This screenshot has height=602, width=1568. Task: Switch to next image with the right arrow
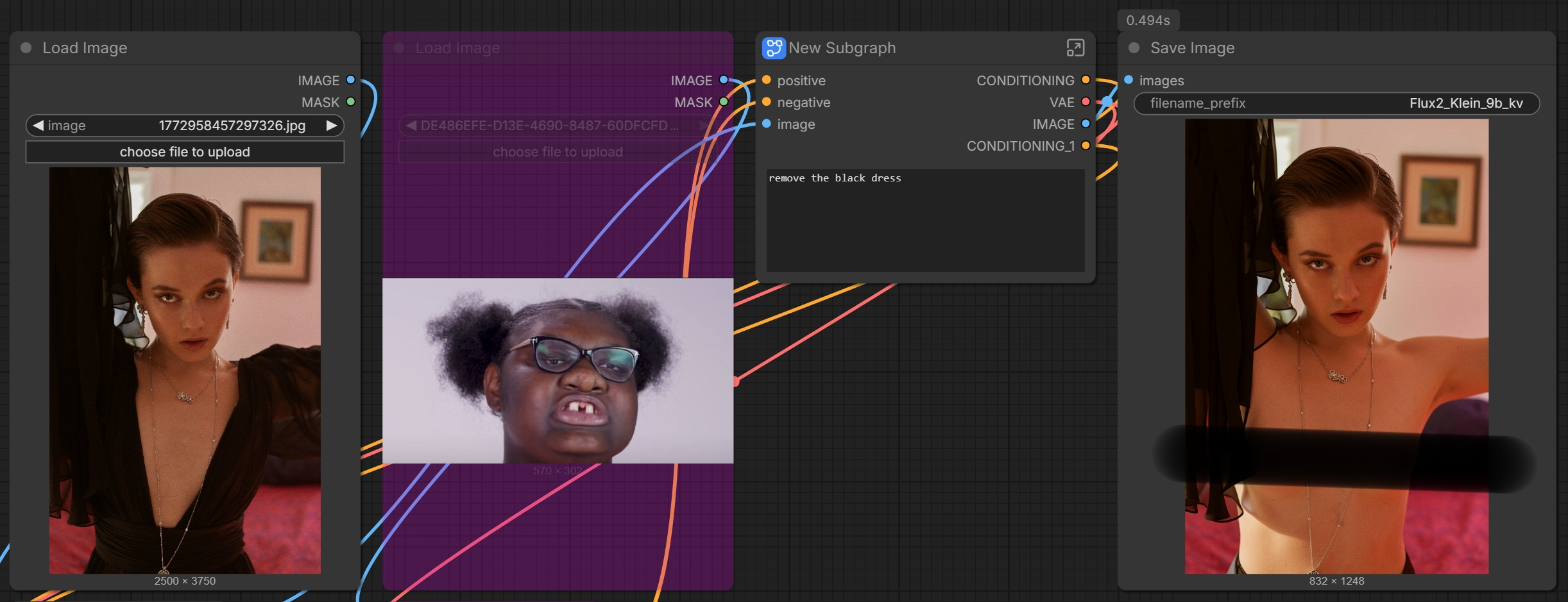coord(331,126)
